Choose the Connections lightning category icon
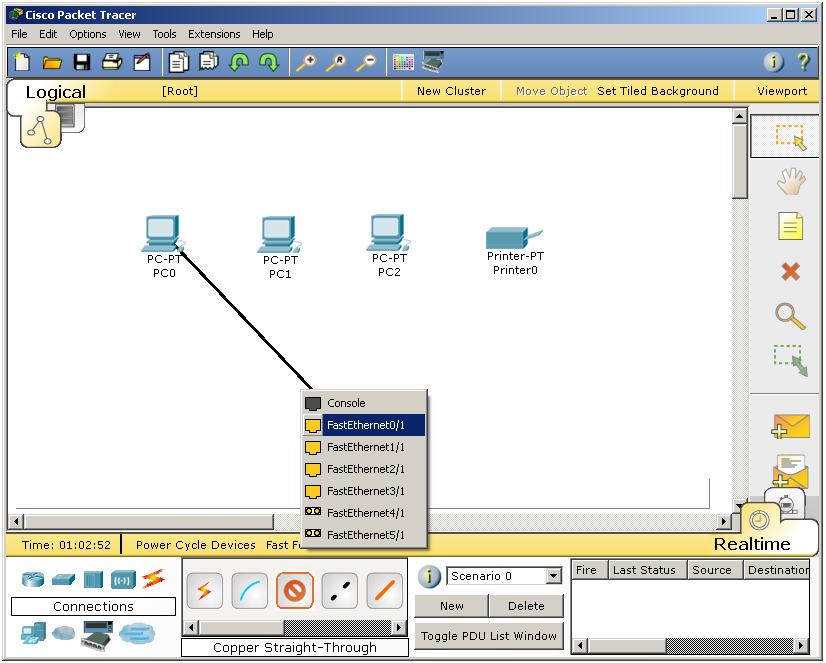Screen dimensions: 826x663 tap(153, 579)
